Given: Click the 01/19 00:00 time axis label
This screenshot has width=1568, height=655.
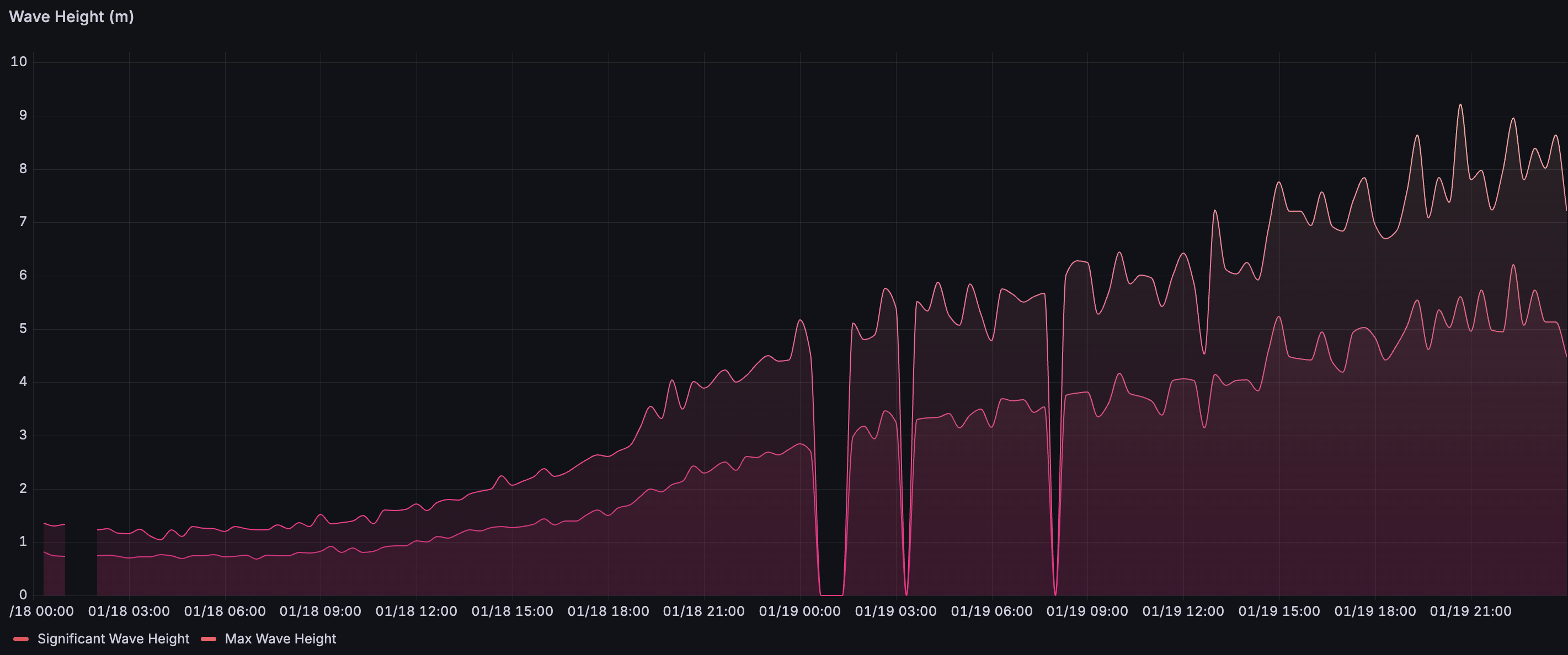Looking at the screenshot, I should 799,611.
